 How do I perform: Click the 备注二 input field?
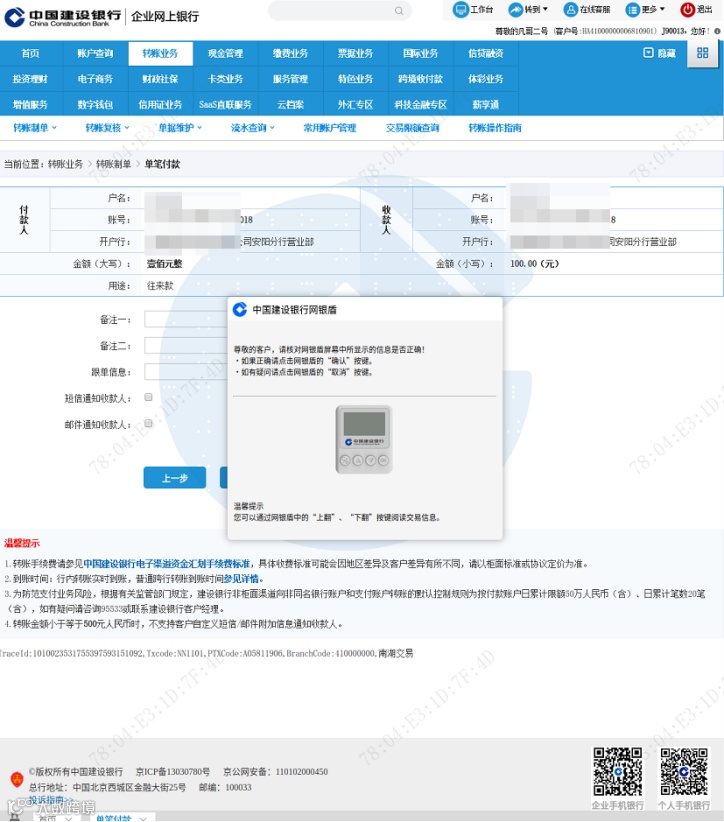click(186, 345)
